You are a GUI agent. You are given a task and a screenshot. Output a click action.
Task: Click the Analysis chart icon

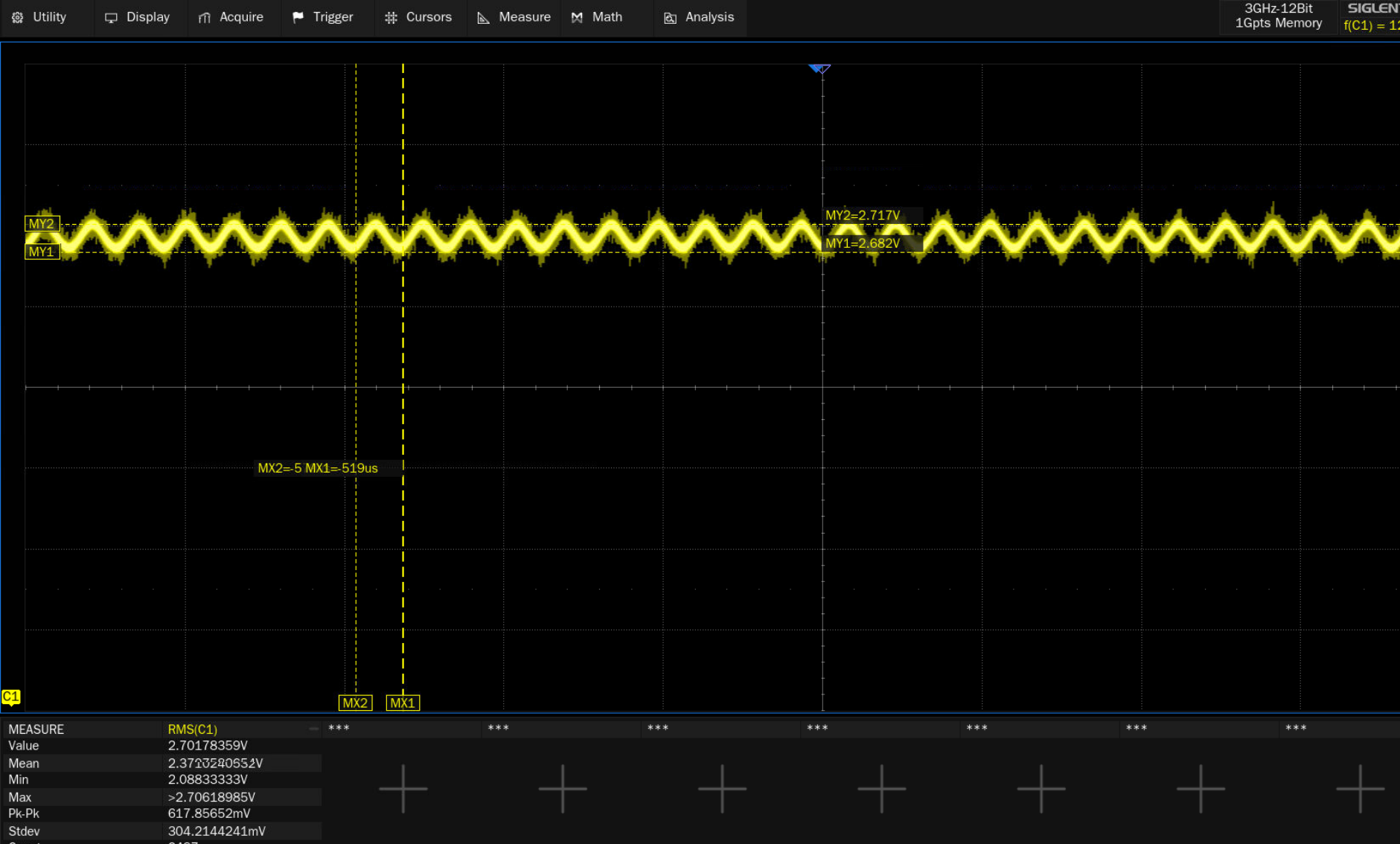(670, 18)
